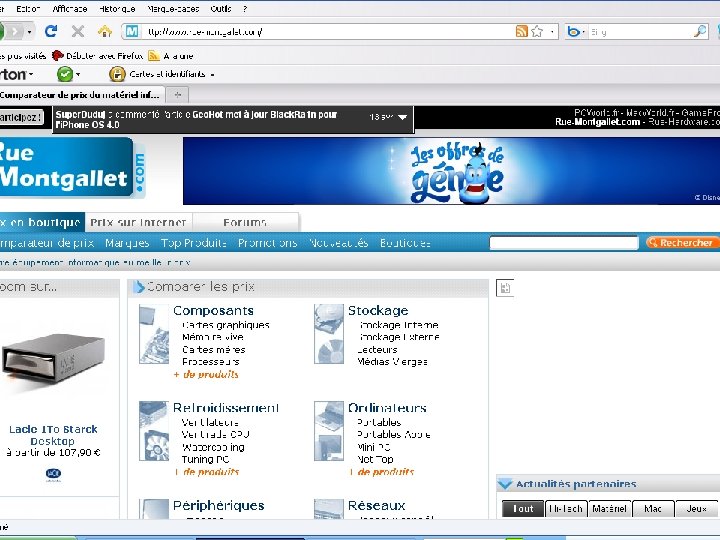Open Top Produits link
Screen dimensions: 720x540
click(193, 243)
